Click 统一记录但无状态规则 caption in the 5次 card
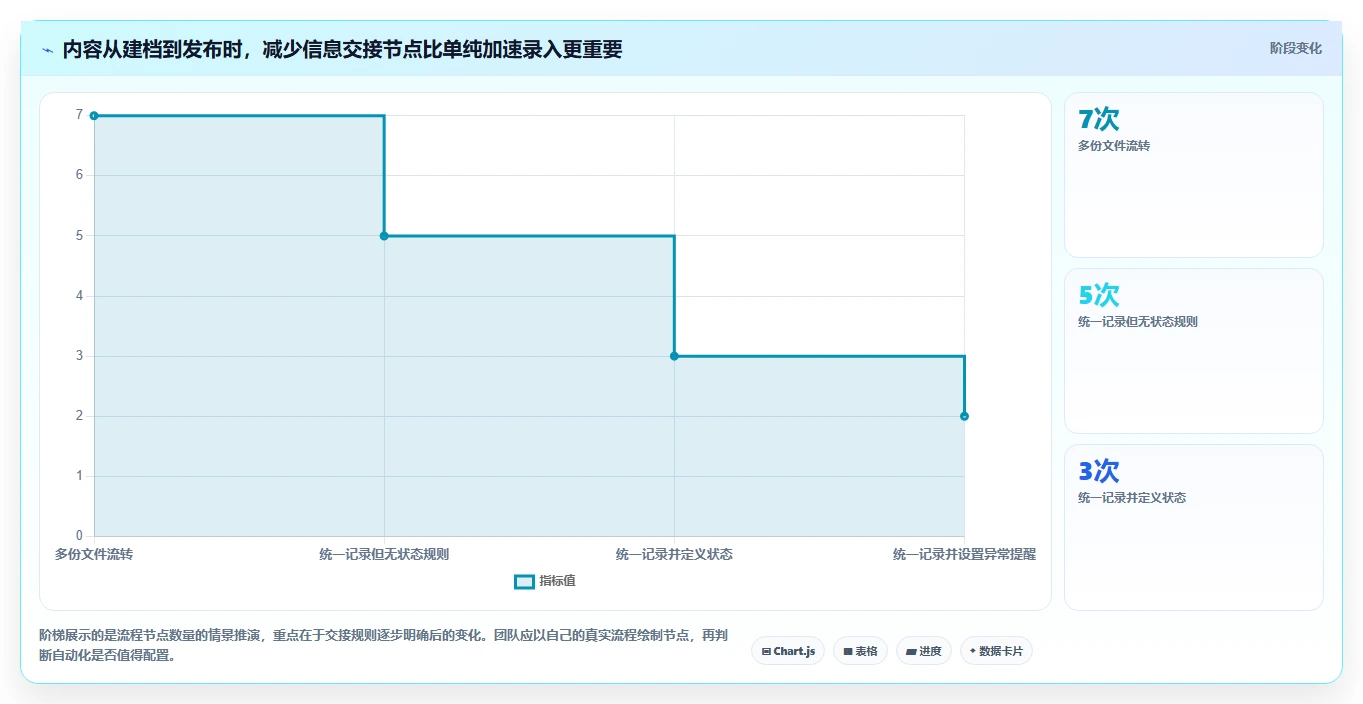This screenshot has width=1363, height=704. pyautogui.click(x=1138, y=322)
